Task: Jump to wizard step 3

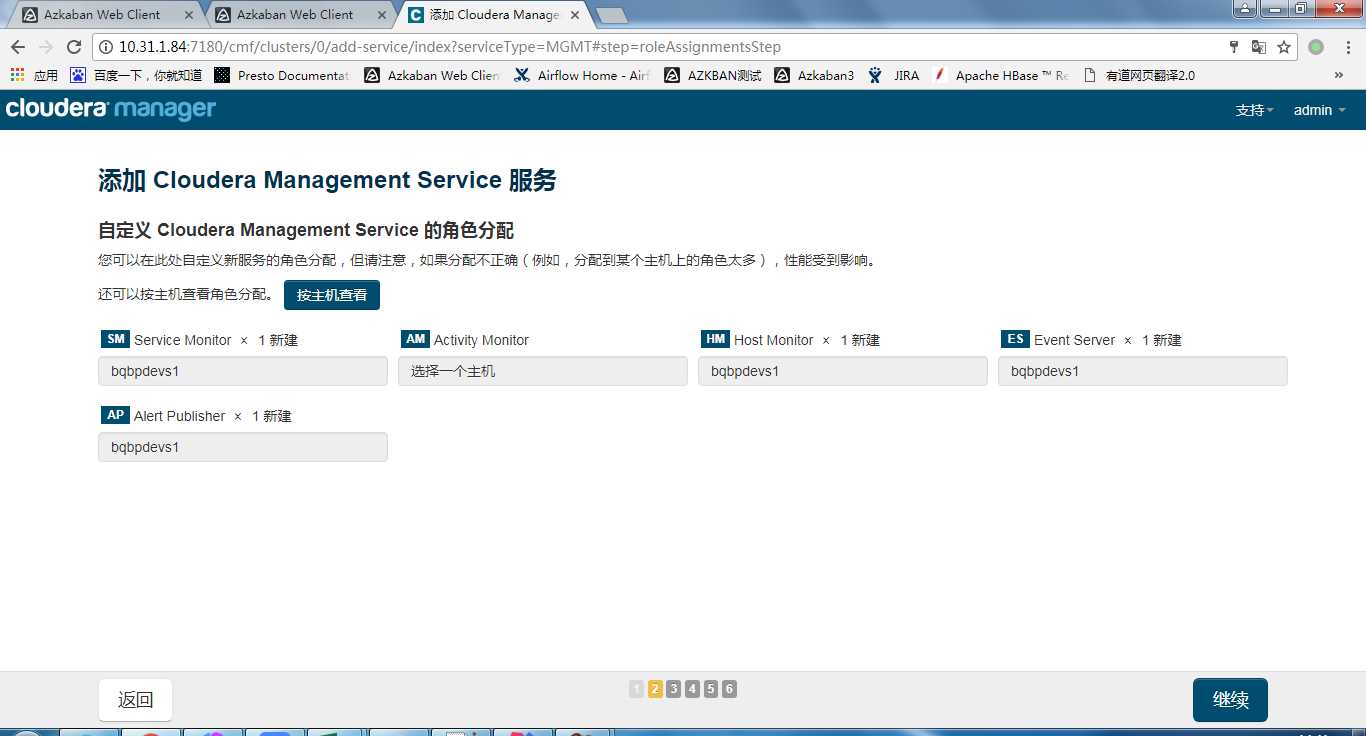Action: pos(674,689)
